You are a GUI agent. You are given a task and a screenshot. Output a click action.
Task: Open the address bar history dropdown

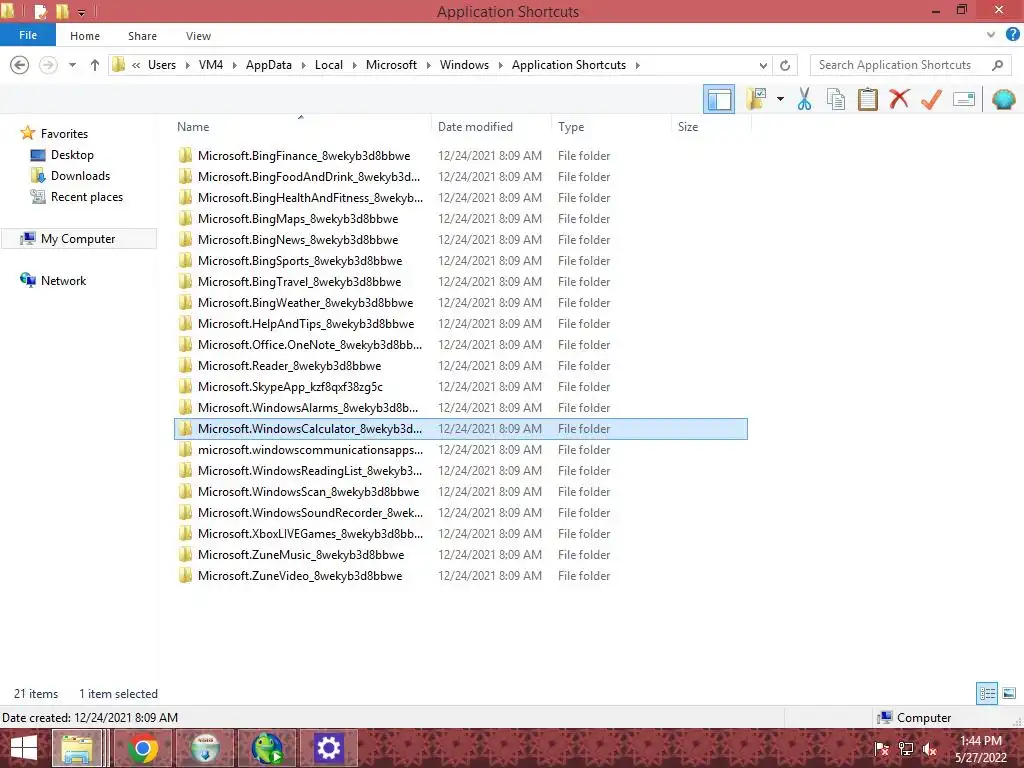point(763,65)
